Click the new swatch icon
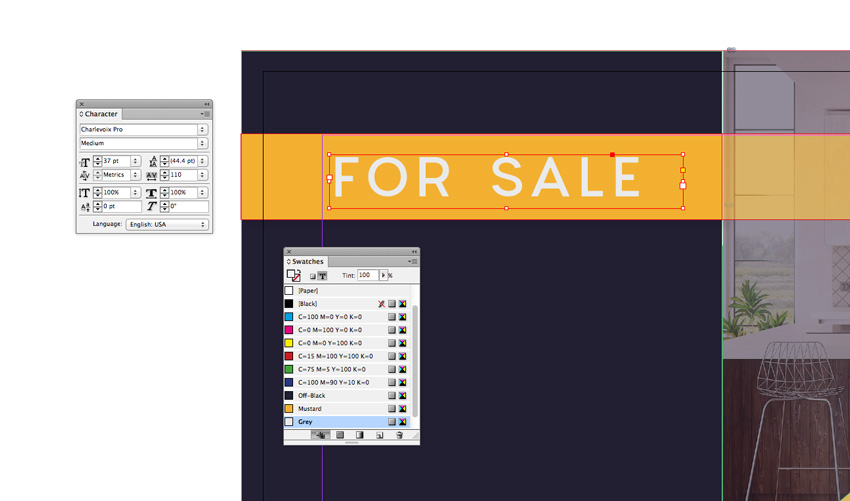850x501 pixels. (x=380, y=435)
